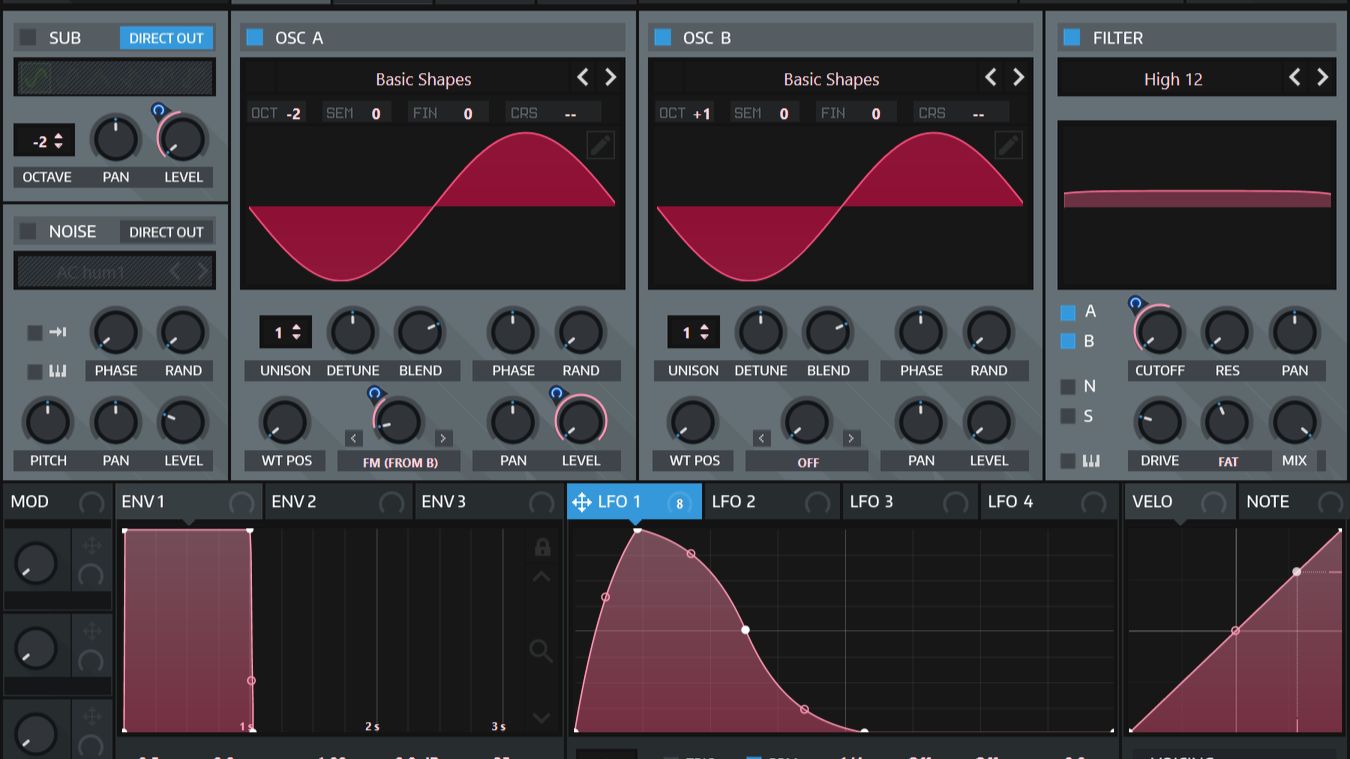Click the blue modulation marker on OSC A LEVEL
This screenshot has width=1350, height=759.
pos(556,394)
